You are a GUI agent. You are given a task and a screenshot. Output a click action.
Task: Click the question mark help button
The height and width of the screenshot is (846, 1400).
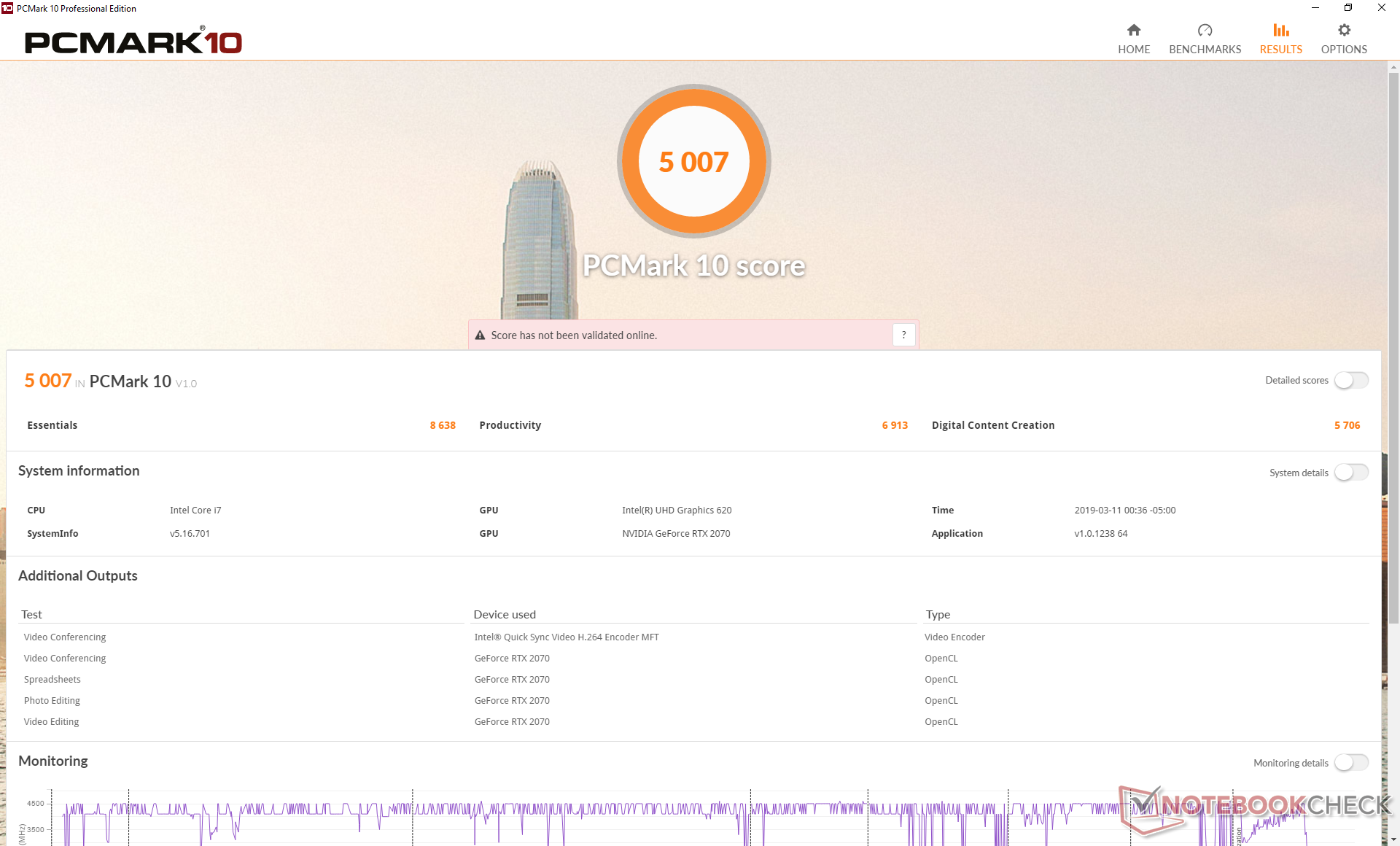tap(903, 335)
